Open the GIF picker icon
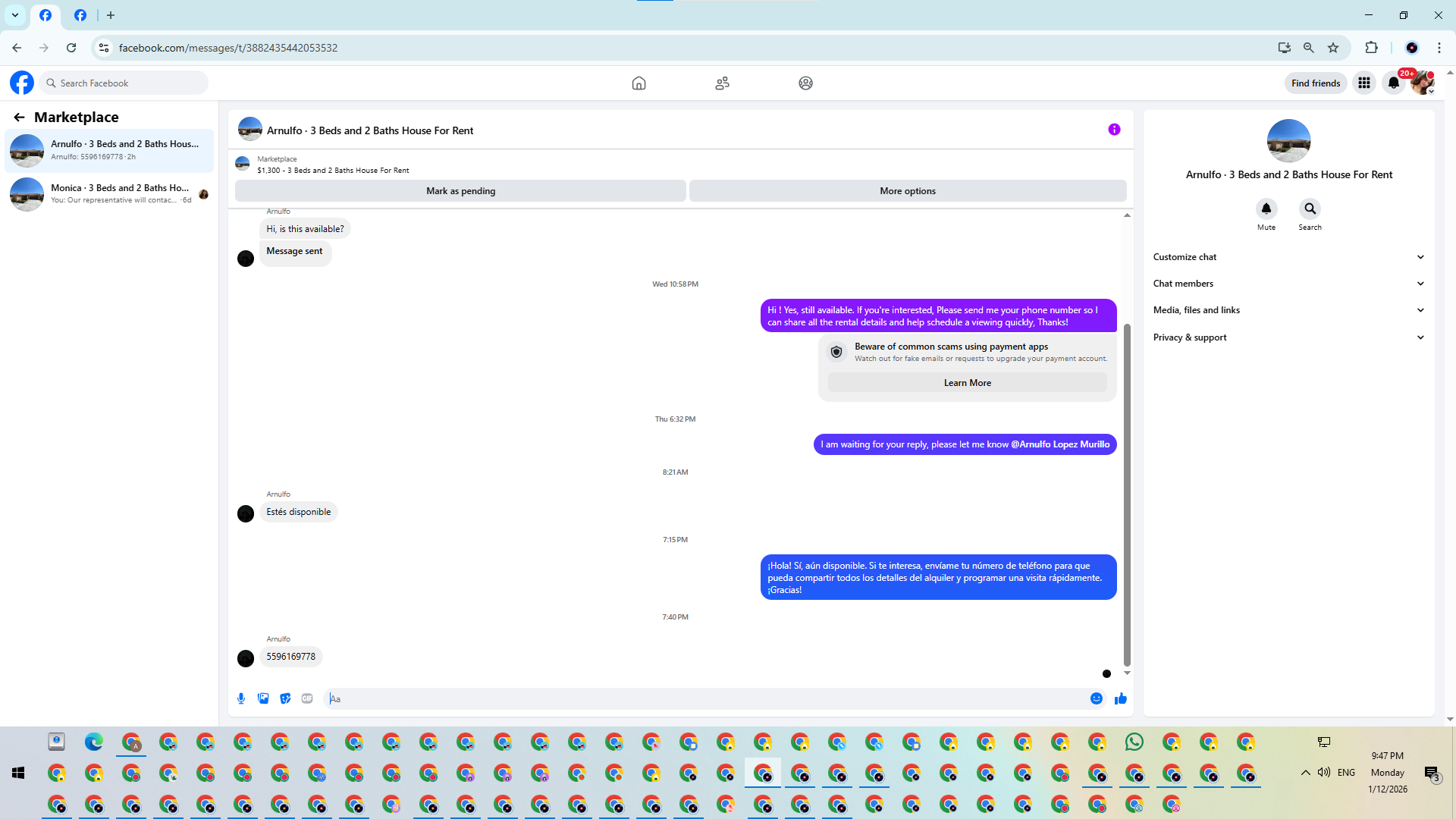Image resolution: width=1456 pixels, height=819 pixels. 307,698
